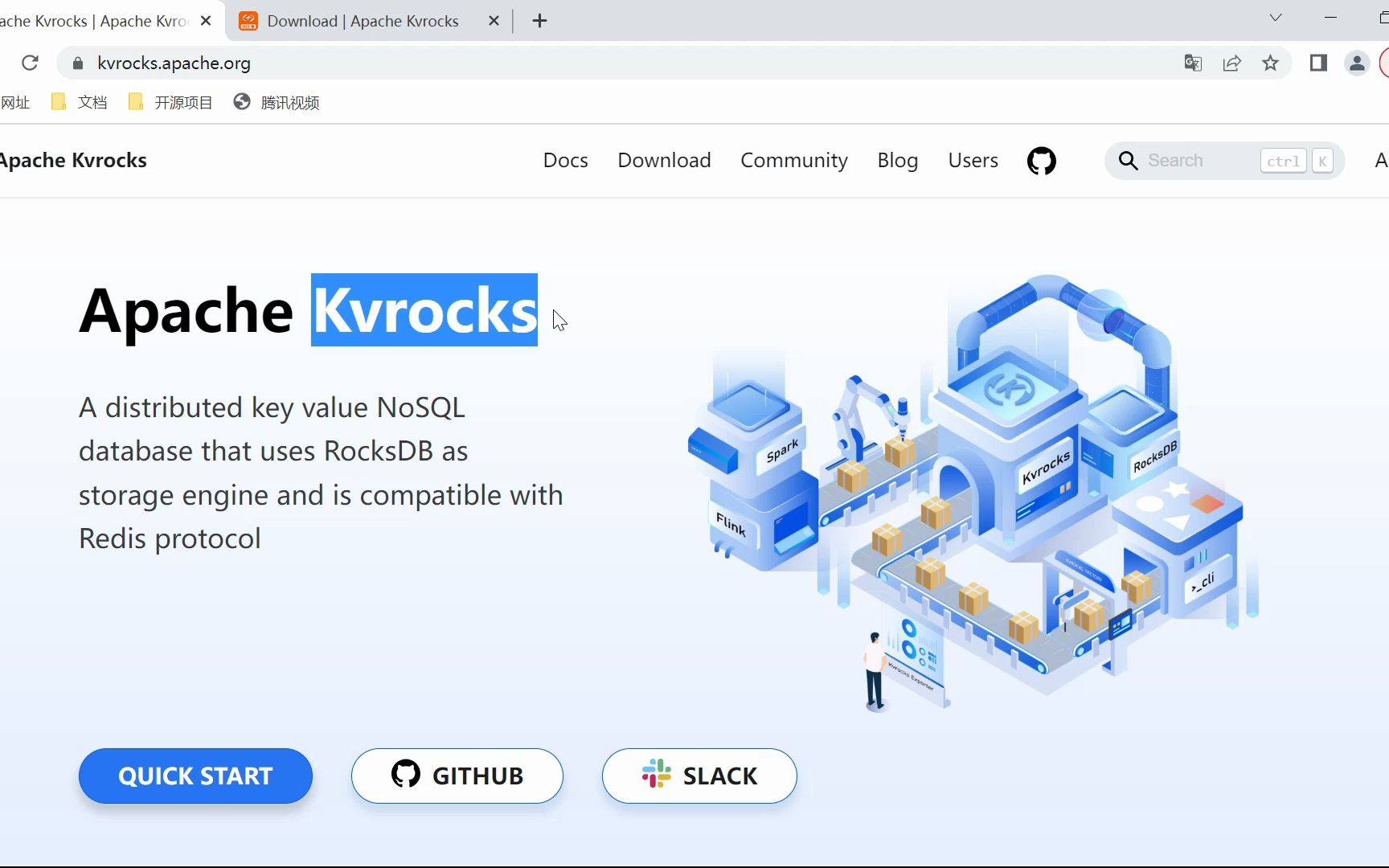This screenshot has height=868, width=1389.
Task: Click the SLACK button
Action: click(x=699, y=776)
